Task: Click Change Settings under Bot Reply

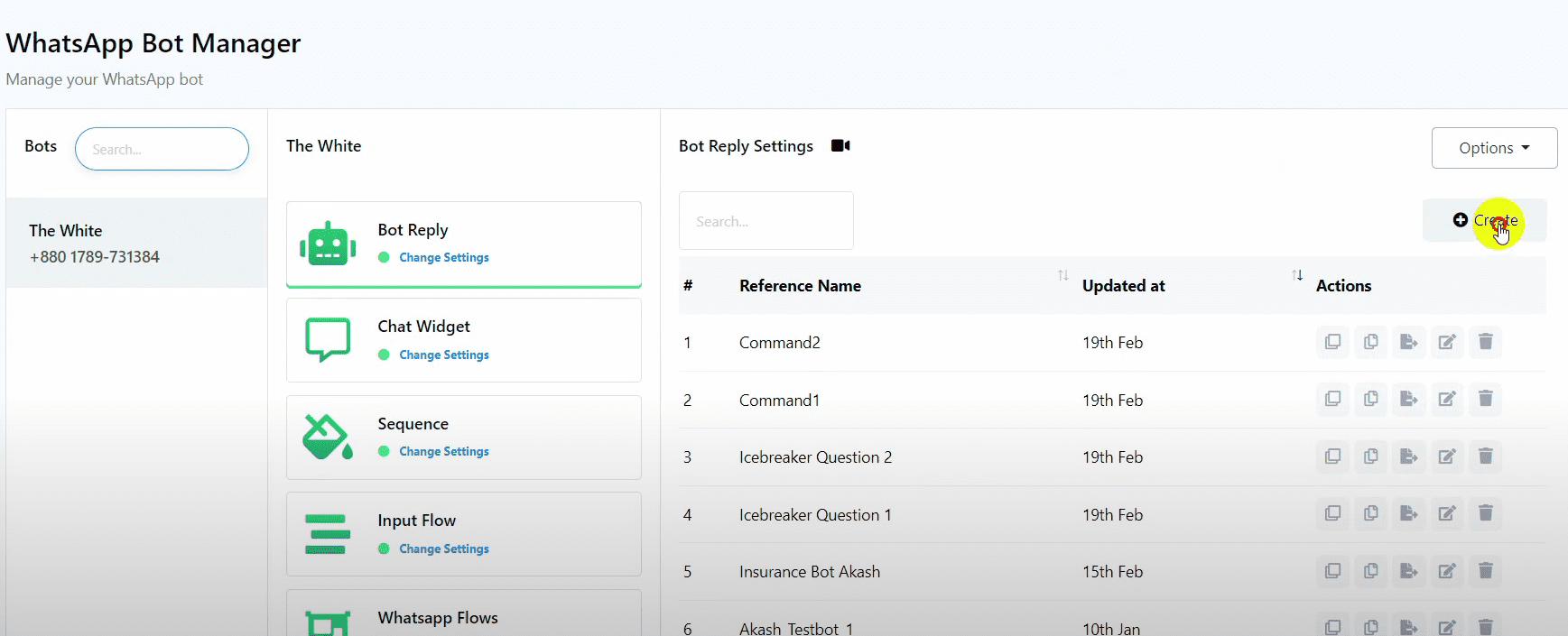Action: coord(443,258)
